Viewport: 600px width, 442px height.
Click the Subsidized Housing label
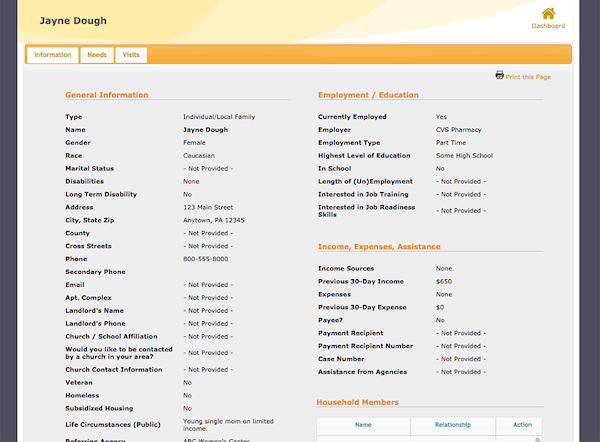click(99, 408)
